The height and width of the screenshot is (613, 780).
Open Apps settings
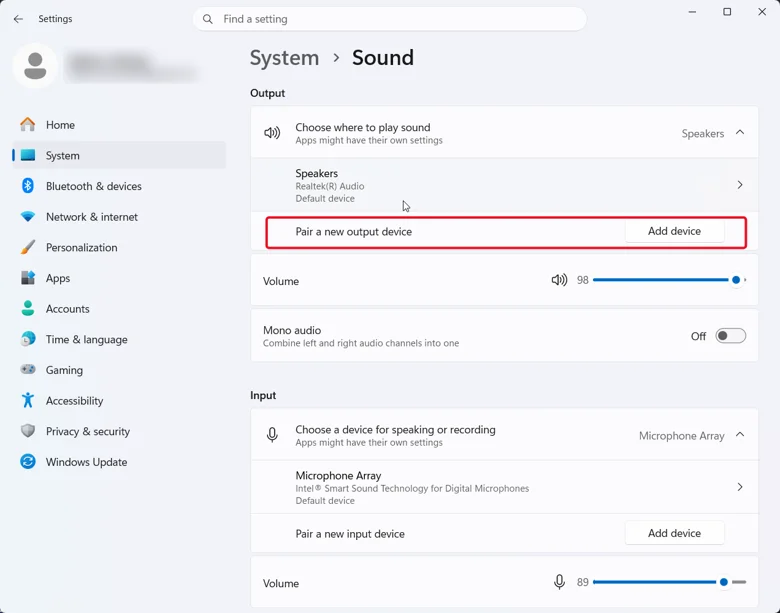point(119,278)
